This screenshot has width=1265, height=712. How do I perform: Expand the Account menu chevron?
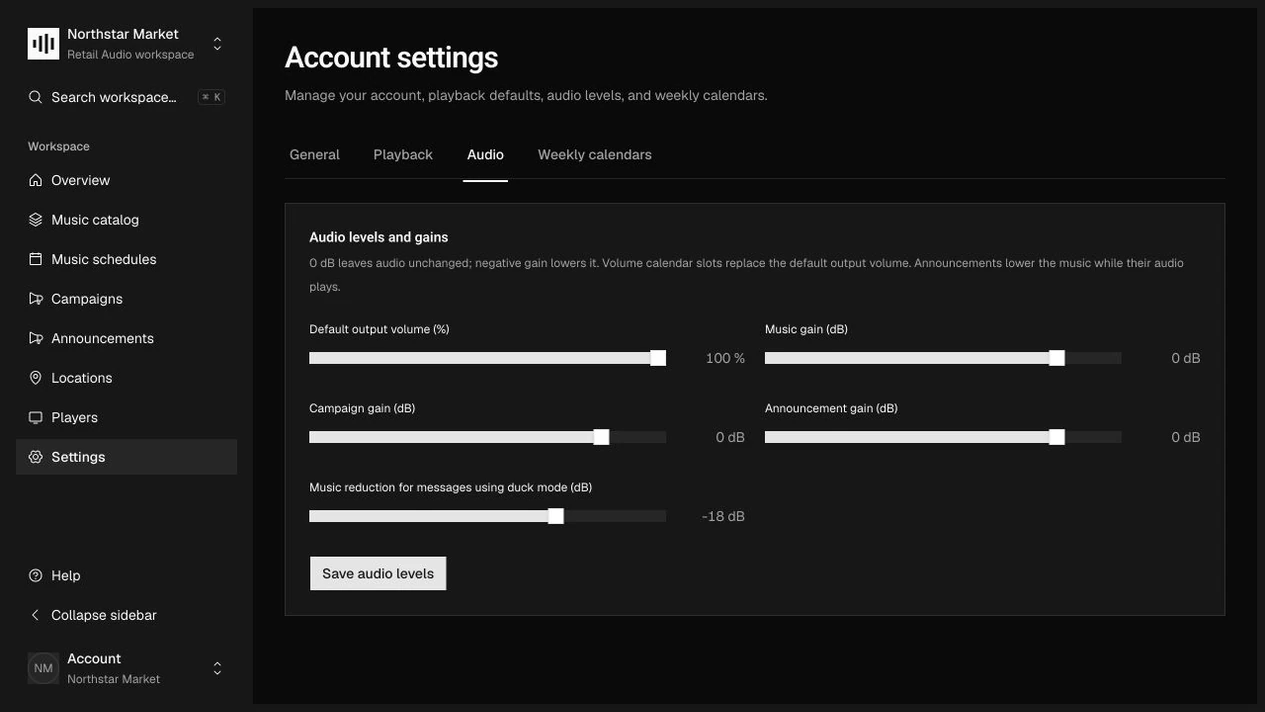[217, 668]
